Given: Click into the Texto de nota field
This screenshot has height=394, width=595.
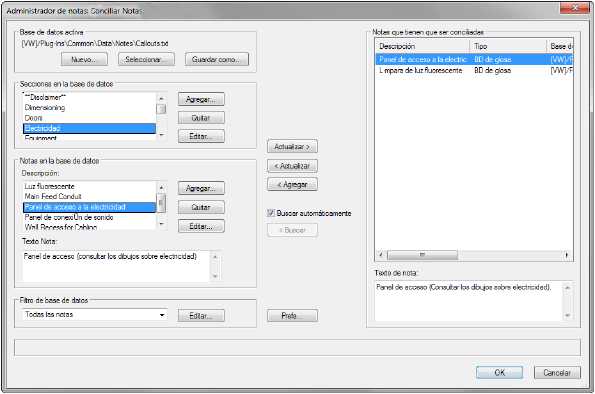Looking at the screenshot, I should point(469,301).
